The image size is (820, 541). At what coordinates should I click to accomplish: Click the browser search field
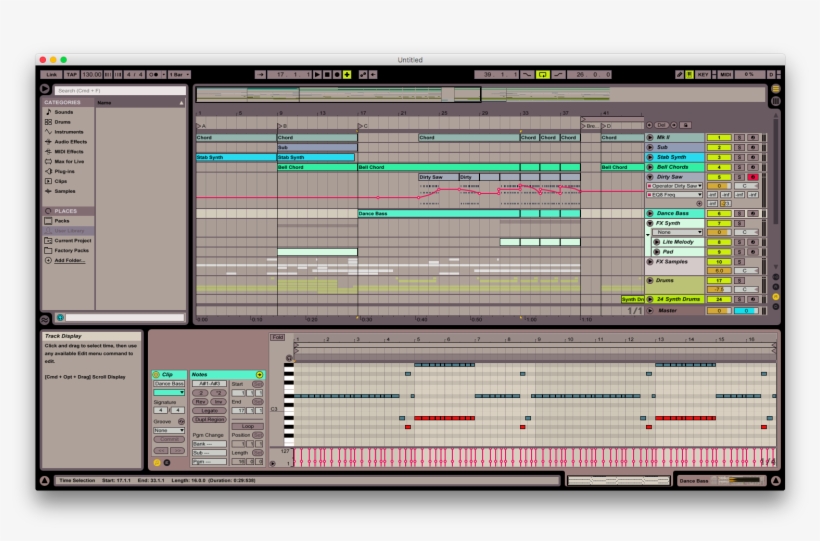[x=120, y=91]
